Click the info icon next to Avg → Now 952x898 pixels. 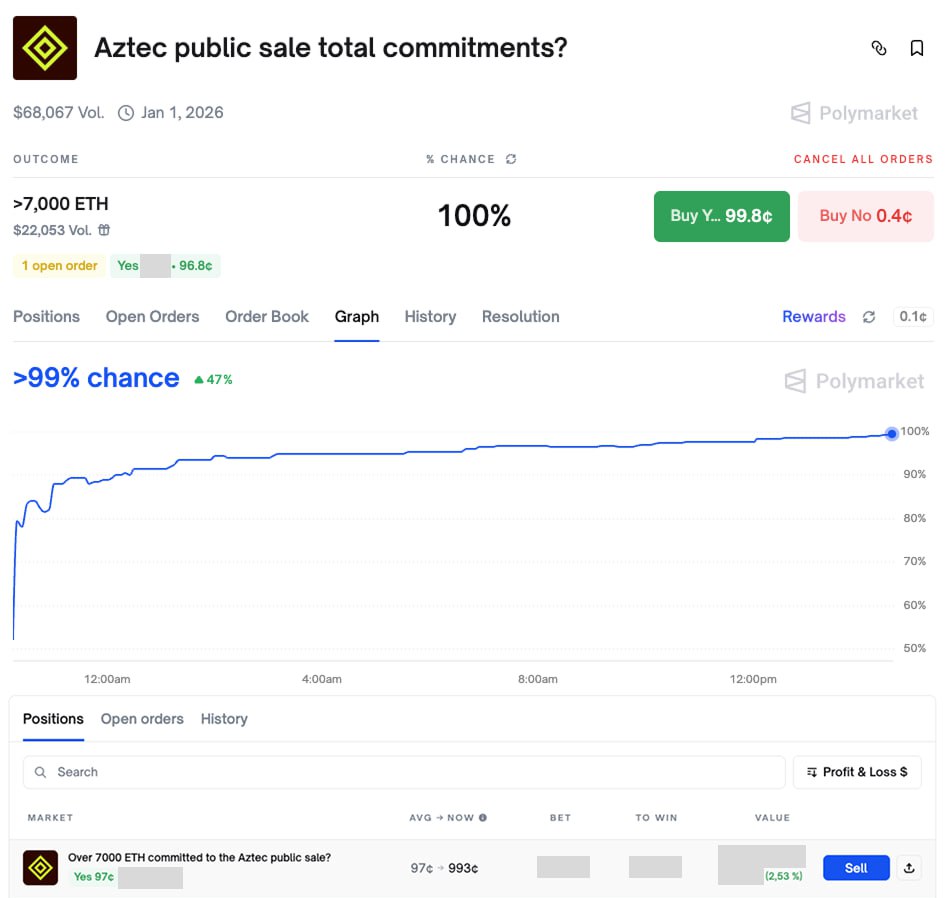(483, 818)
